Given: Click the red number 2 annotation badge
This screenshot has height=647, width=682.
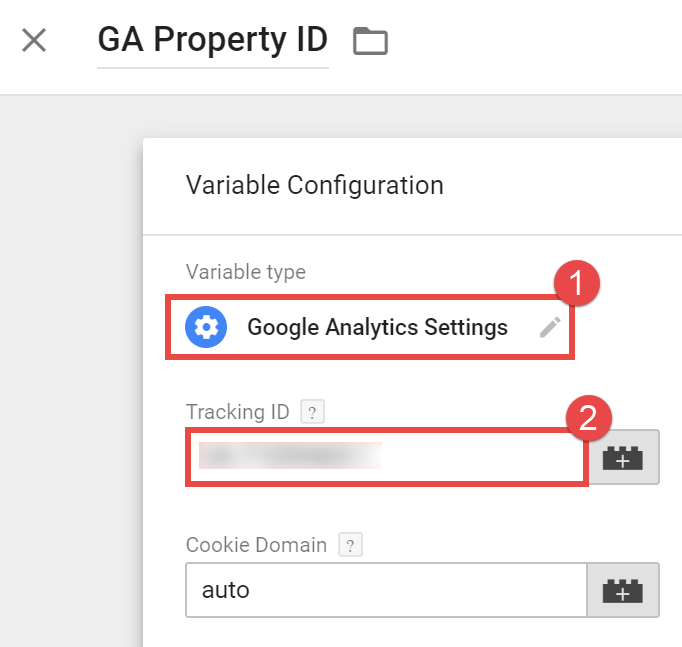Looking at the screenshot, I should pos(589,417).
